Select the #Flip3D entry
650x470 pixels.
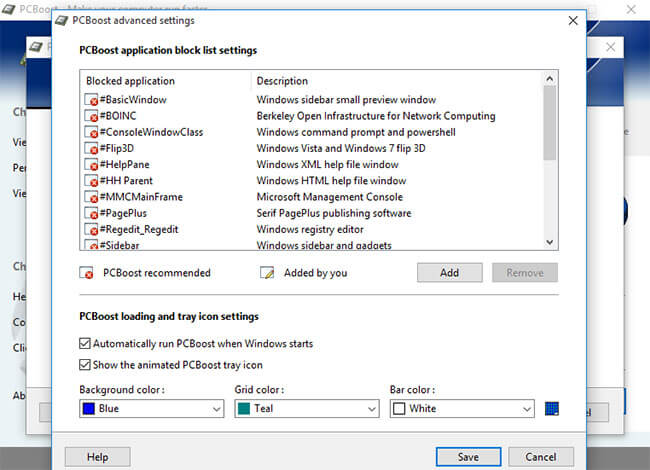(x=117, y=148)
